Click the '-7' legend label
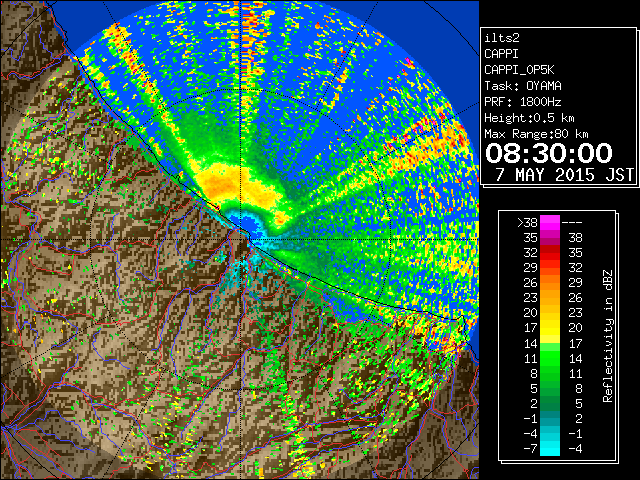The image size is (640, 480). [x=530, y=449]
